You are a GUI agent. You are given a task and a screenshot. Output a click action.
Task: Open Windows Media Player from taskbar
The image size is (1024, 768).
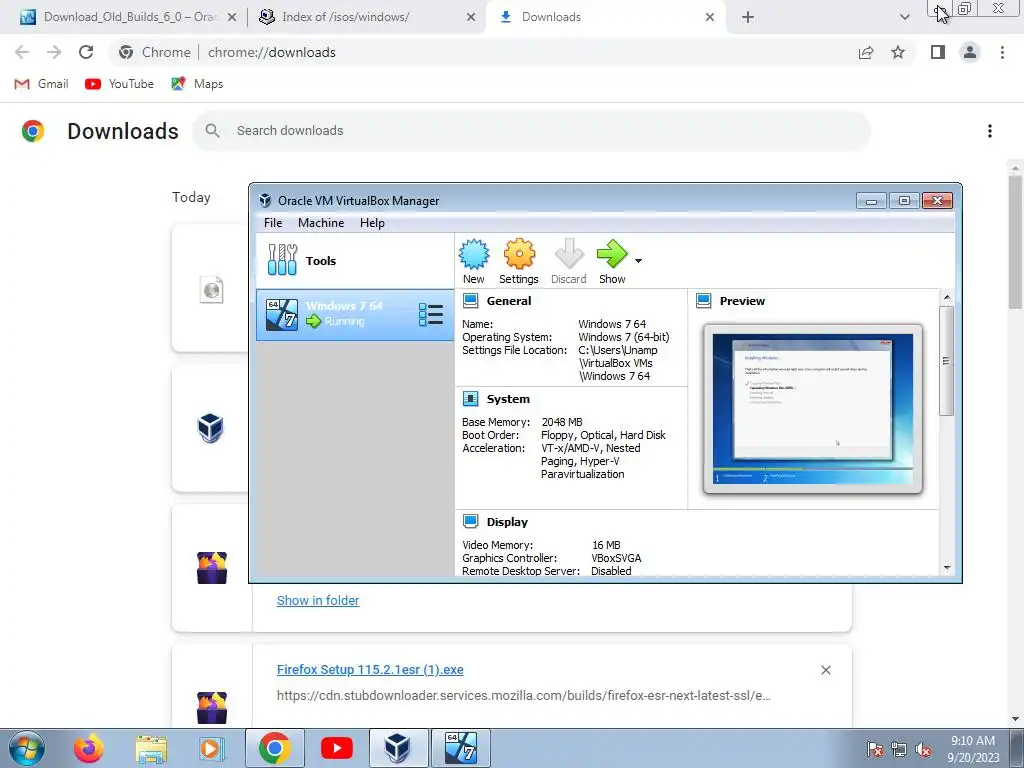[x=212, y=748]
